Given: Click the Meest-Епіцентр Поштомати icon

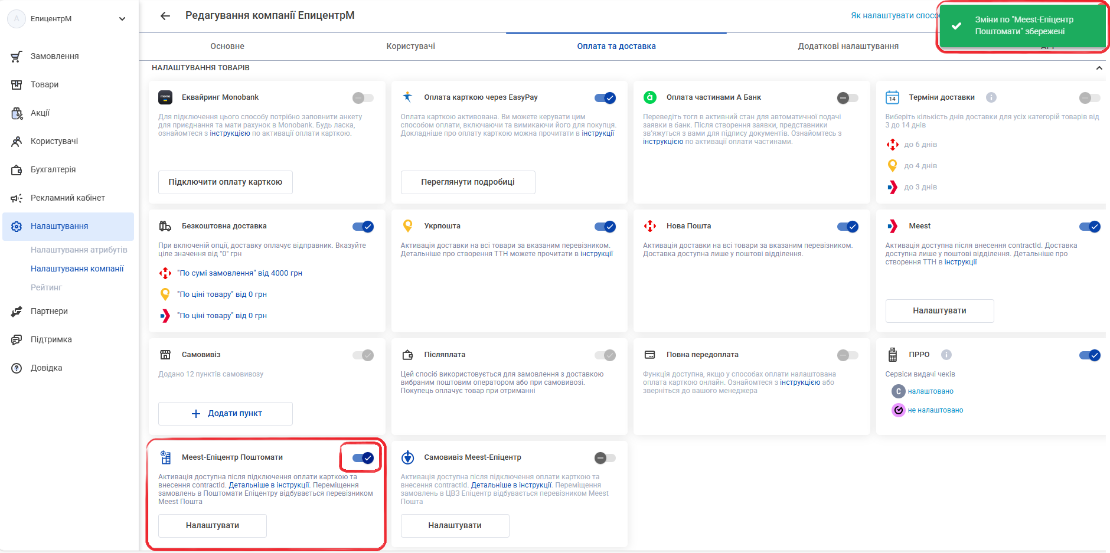Looking at the screenshot, I should (166, 457).
